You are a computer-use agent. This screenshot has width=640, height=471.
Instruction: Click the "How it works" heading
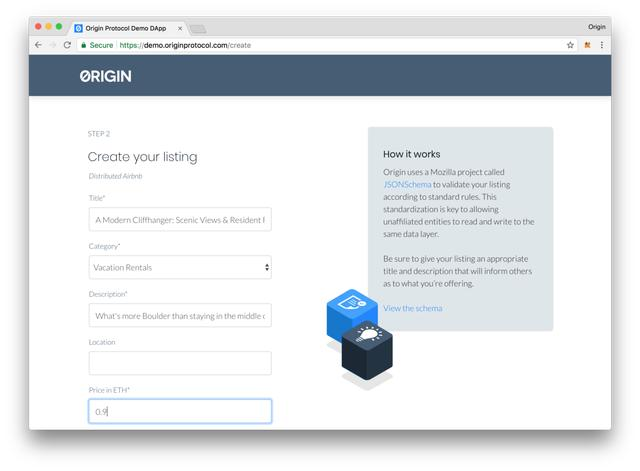pyautogui.click(x=411, y=154)
